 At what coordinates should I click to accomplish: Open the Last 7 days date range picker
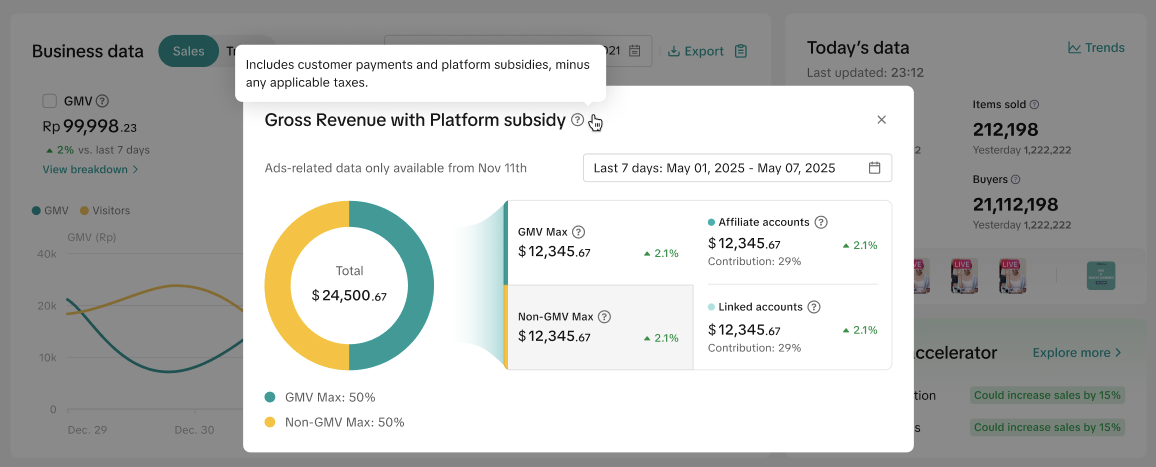736,168
